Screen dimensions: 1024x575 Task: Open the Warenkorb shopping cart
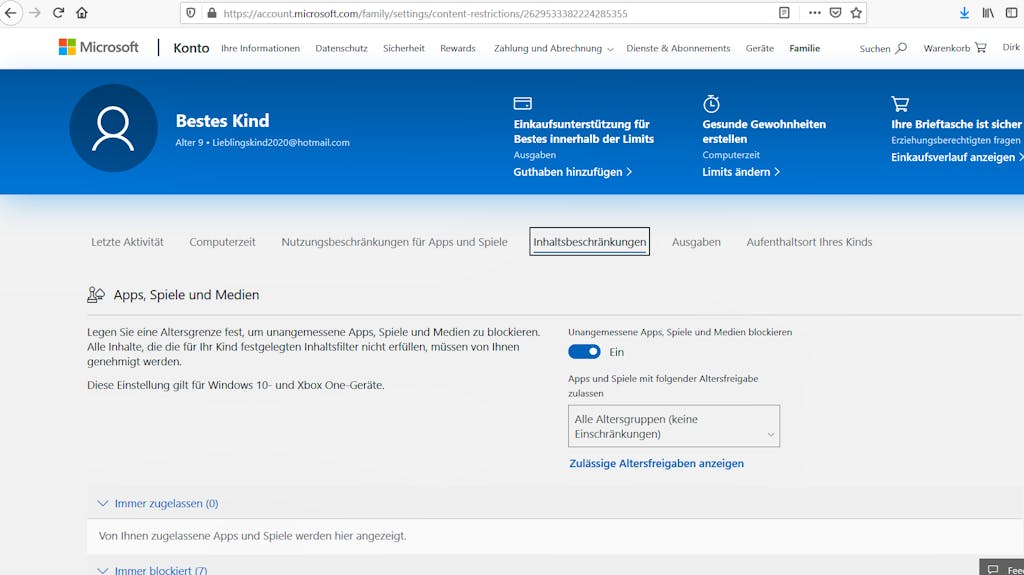tap(955, 48)
